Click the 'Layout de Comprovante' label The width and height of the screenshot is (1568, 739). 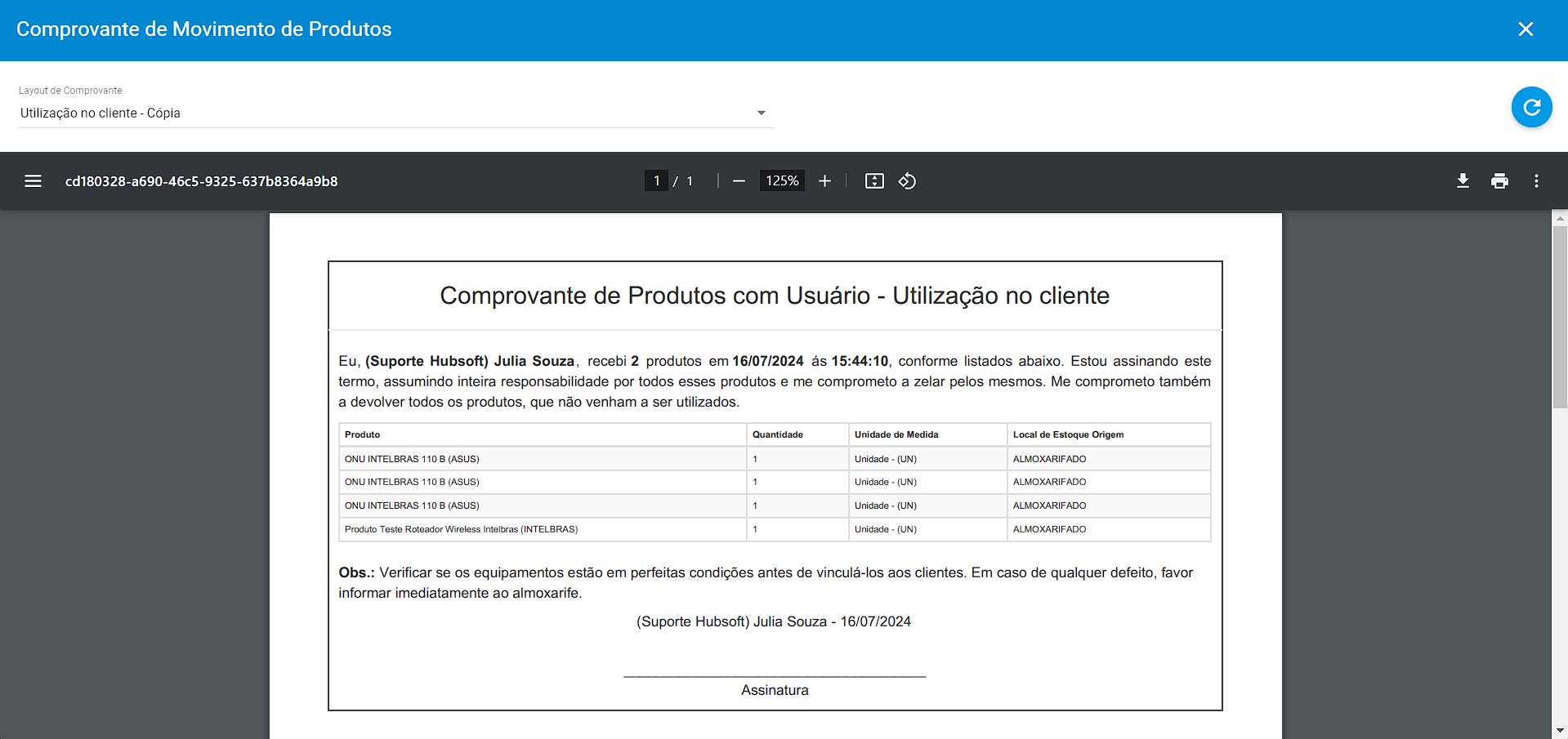coord(70,91)
